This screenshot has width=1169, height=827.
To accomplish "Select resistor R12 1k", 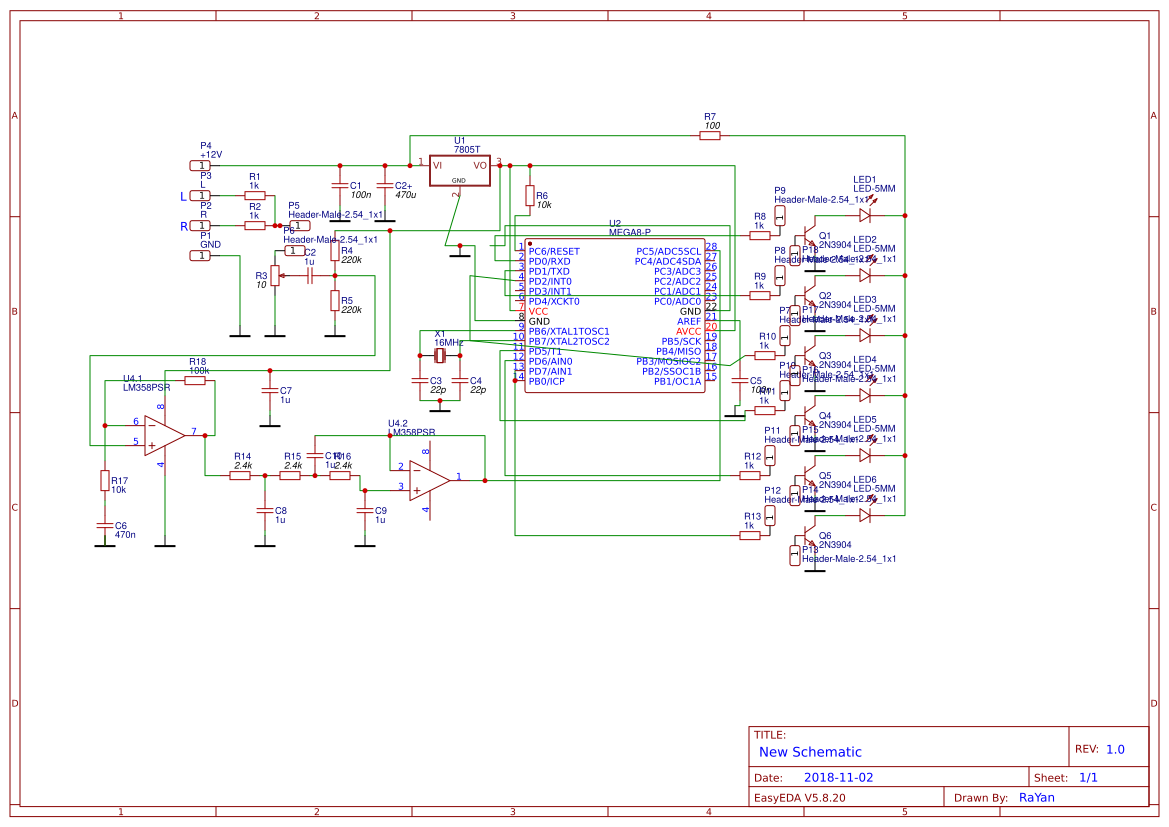I will [750, 475].
